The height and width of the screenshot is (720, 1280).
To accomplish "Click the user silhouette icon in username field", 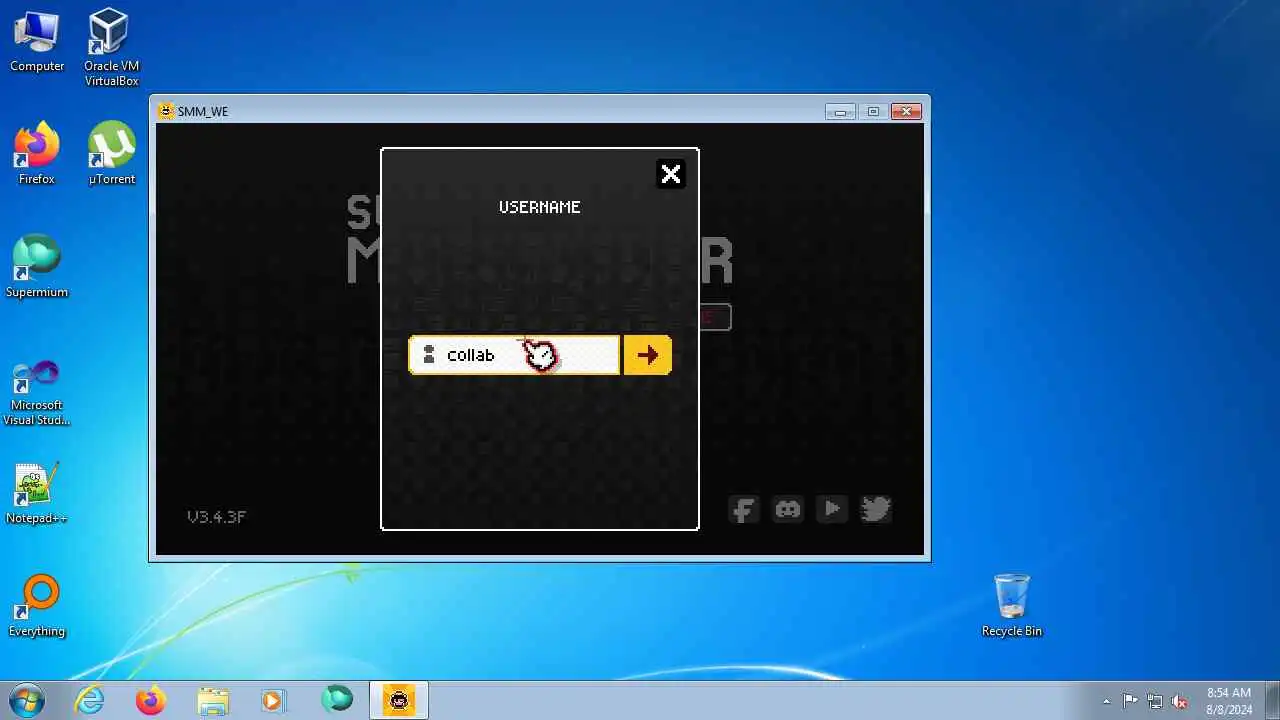I will click(429, 355).
